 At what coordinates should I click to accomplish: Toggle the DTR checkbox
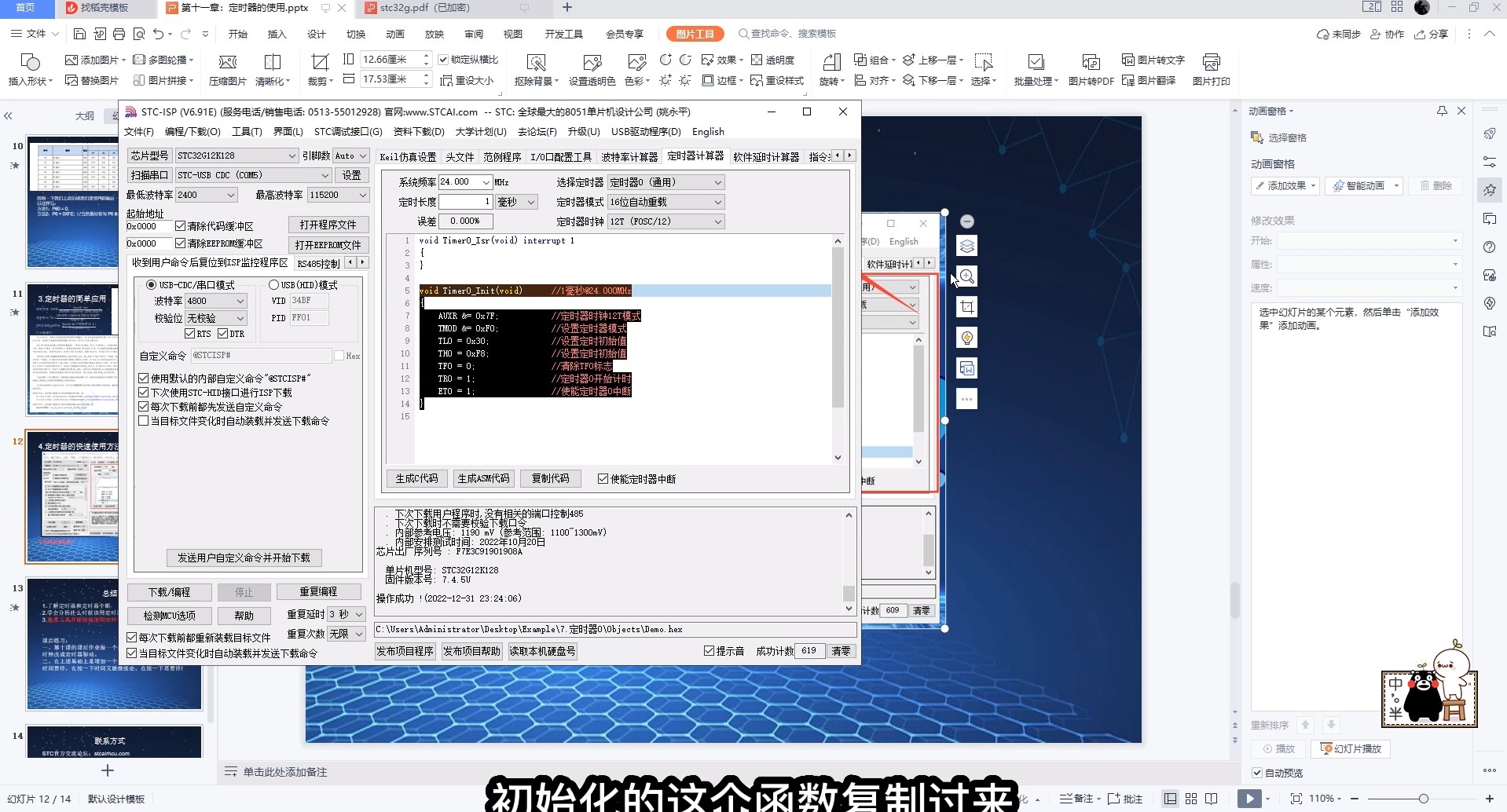pos(222,334)
